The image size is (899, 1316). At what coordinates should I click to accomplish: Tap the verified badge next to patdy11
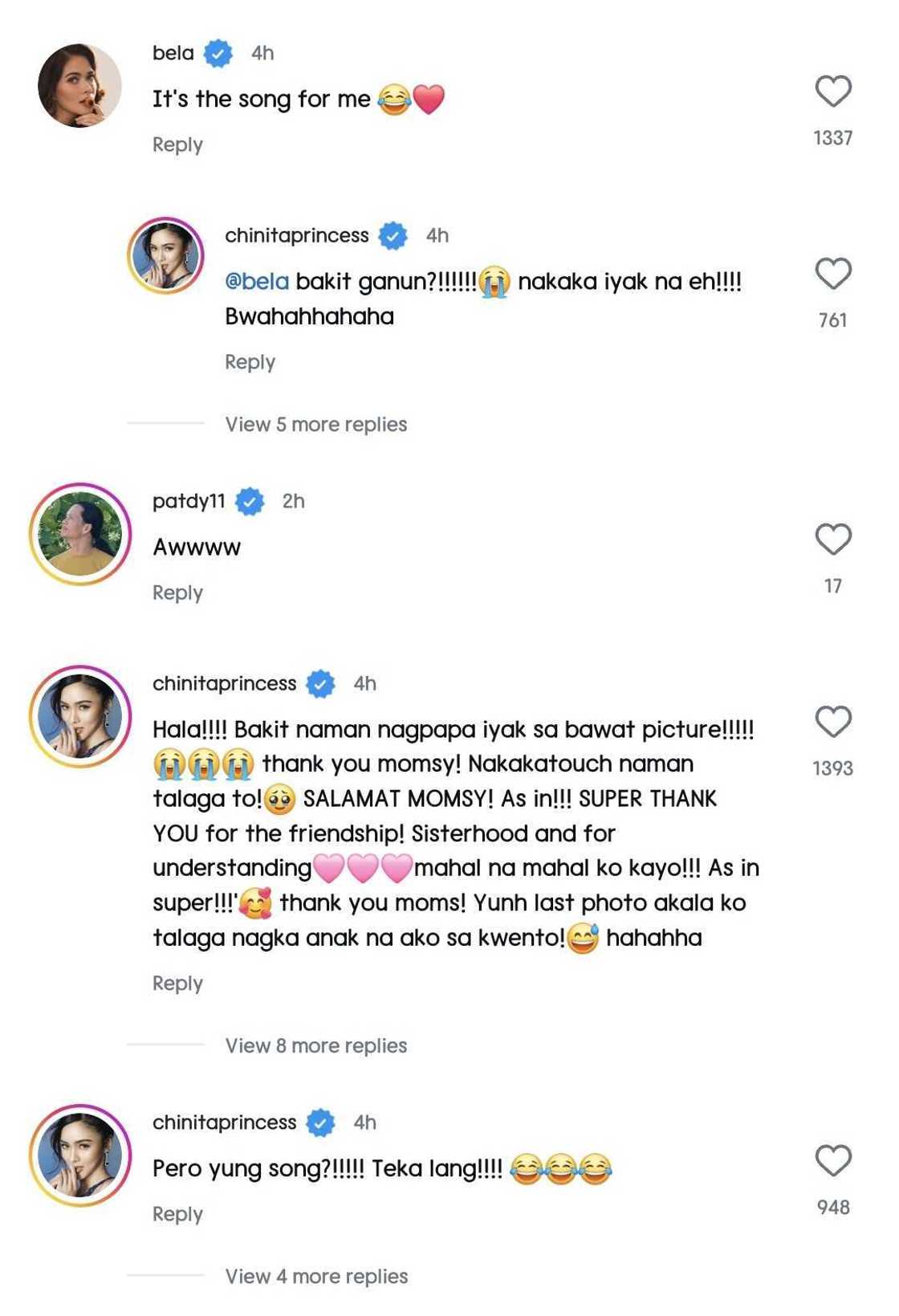click(x=250, y=501)
